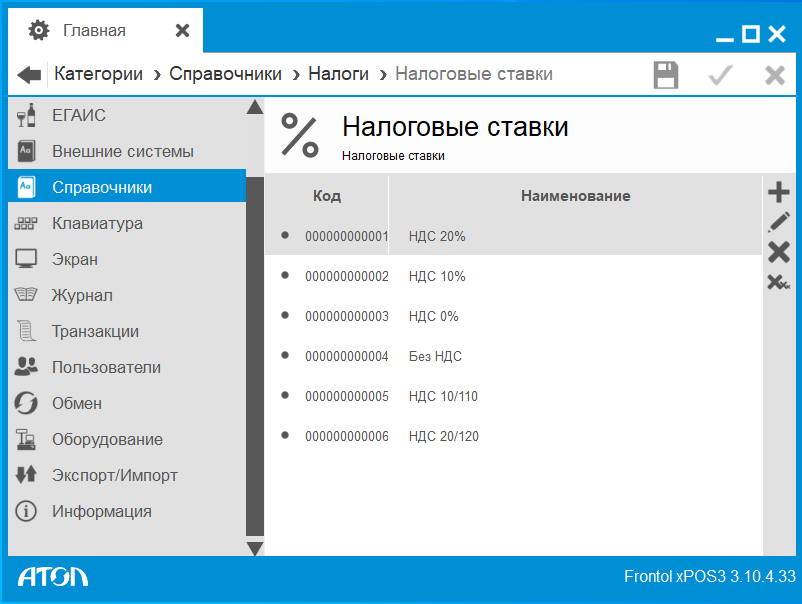Screen dimensions: 802x604
Task: Open the Экспорт/Импорт section
Action: click(x=127, y=475)
